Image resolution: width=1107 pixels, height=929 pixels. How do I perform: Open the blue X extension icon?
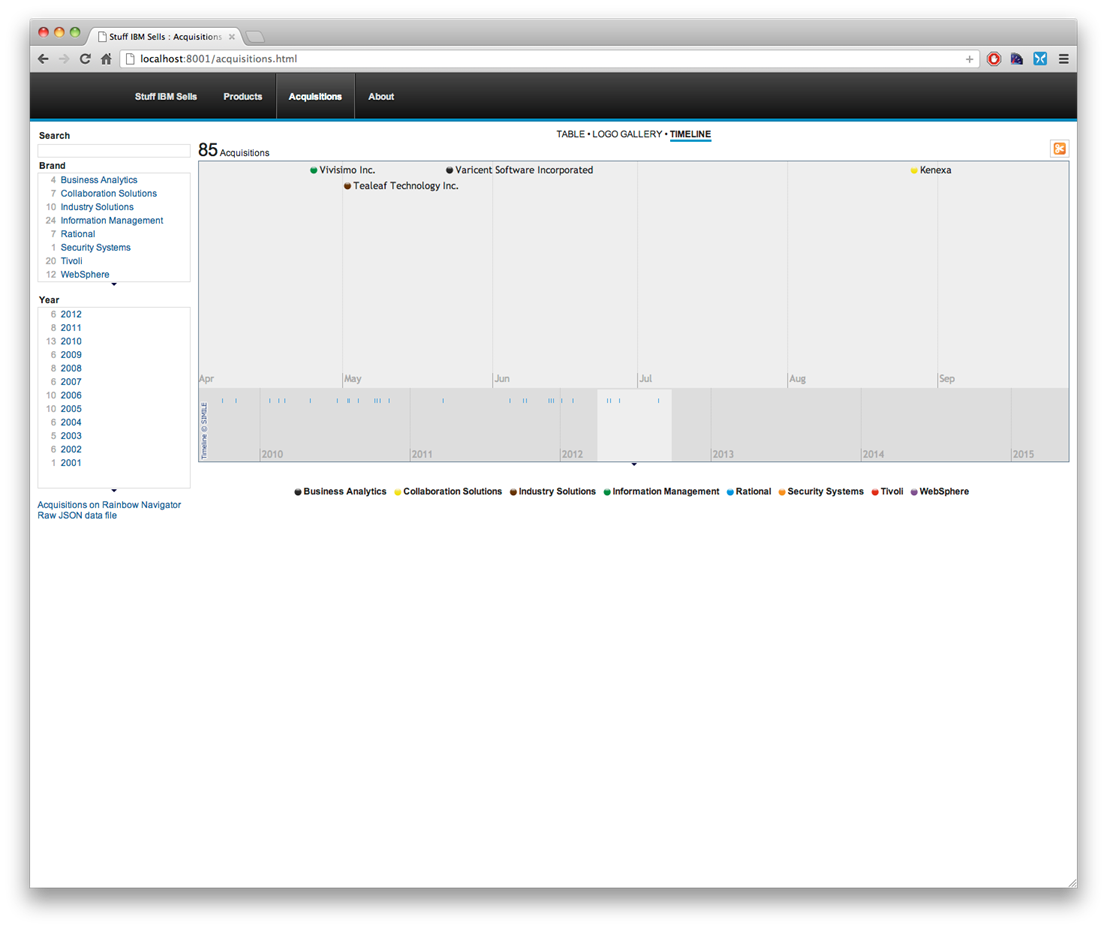click(x=1040, y=59)
